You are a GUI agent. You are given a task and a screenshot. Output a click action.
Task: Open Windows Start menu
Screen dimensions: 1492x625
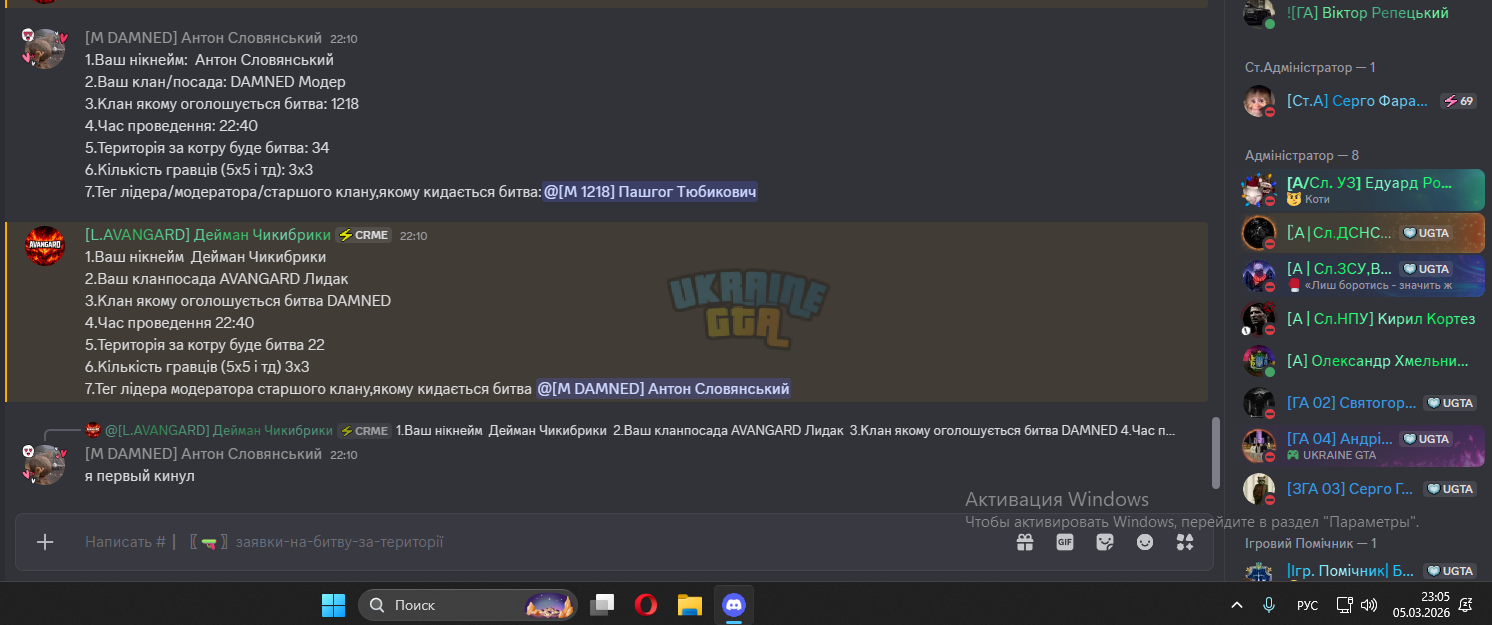coord(333,605)
